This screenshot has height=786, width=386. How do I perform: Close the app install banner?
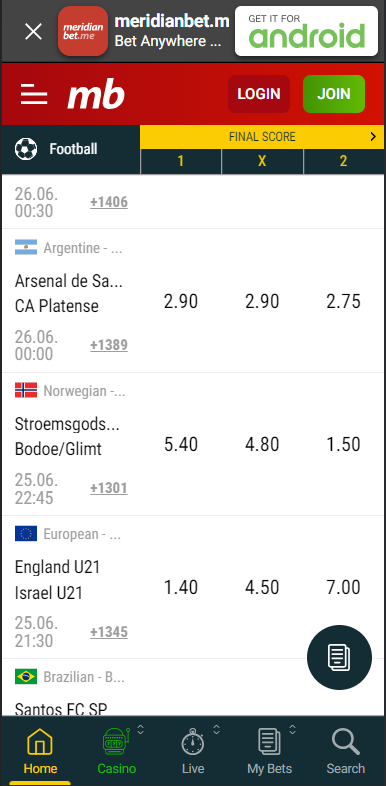point(34,32)
